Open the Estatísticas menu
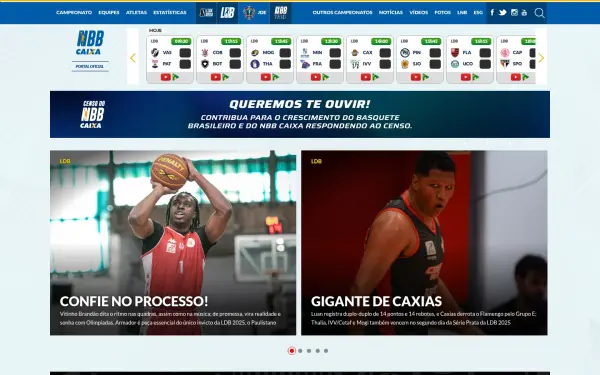Image resolution: width=600 pixels, height=375 pixels. [x=170, y=13]
